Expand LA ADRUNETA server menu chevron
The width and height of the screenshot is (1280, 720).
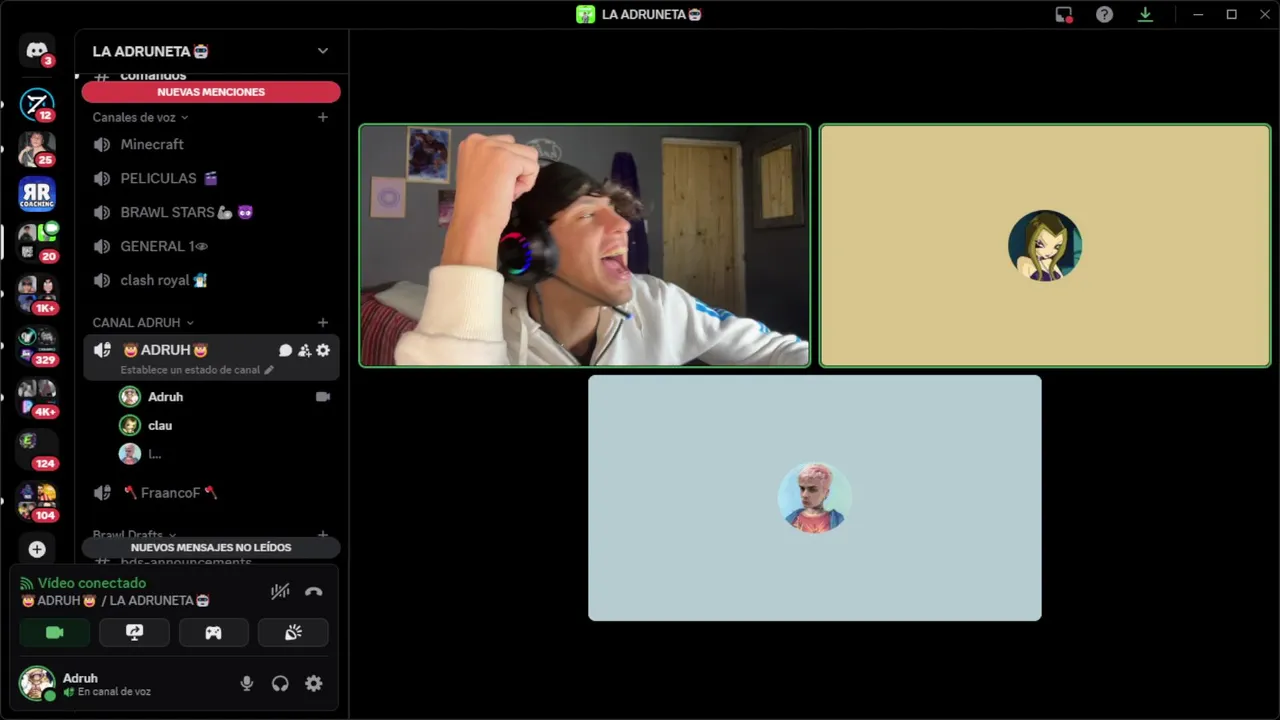322,51
